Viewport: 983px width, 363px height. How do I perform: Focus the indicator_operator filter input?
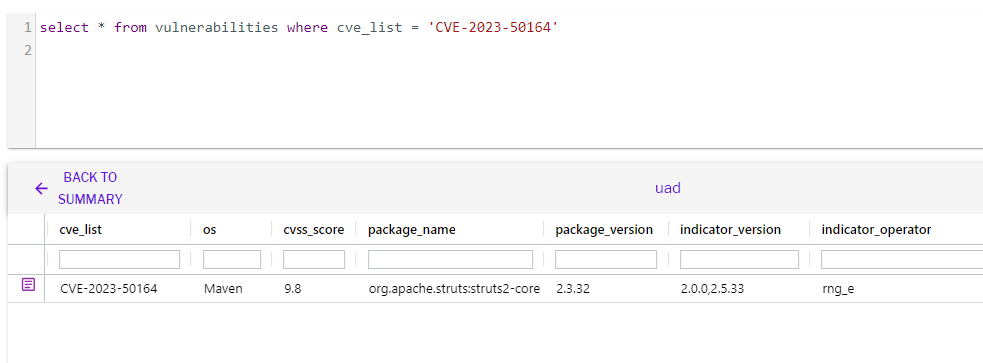[x=902, y=260]
